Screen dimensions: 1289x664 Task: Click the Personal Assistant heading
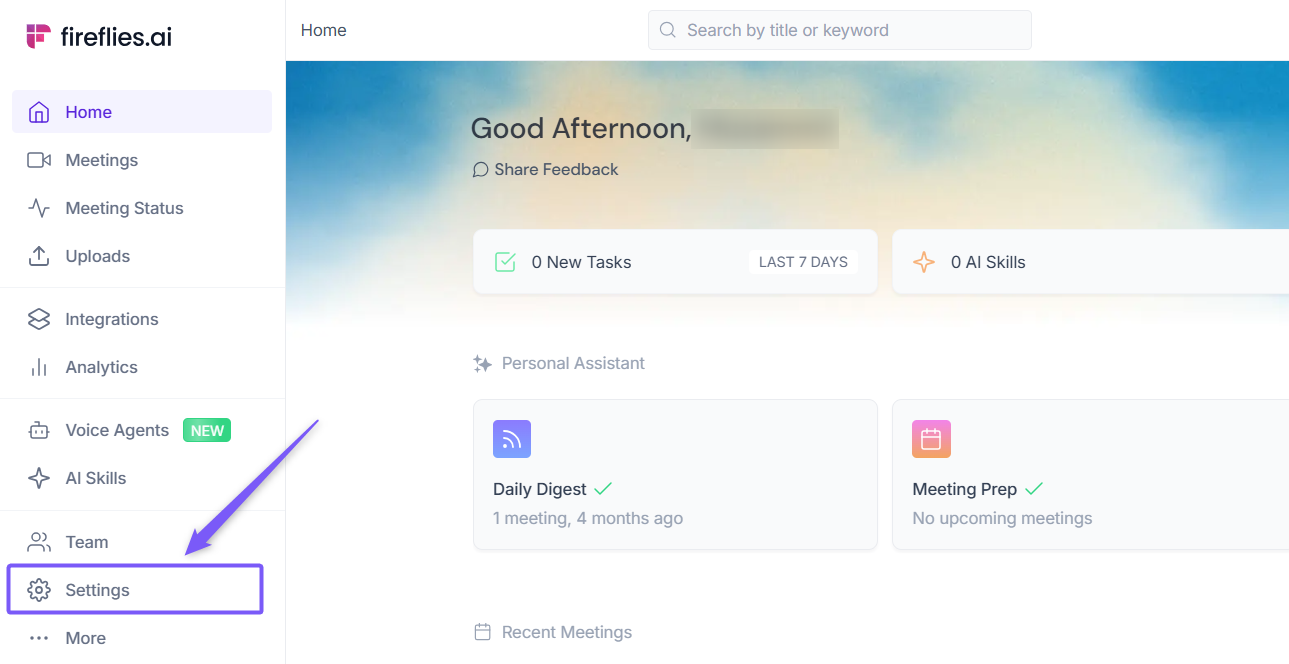pyautogui.click(x=573, y=363)
